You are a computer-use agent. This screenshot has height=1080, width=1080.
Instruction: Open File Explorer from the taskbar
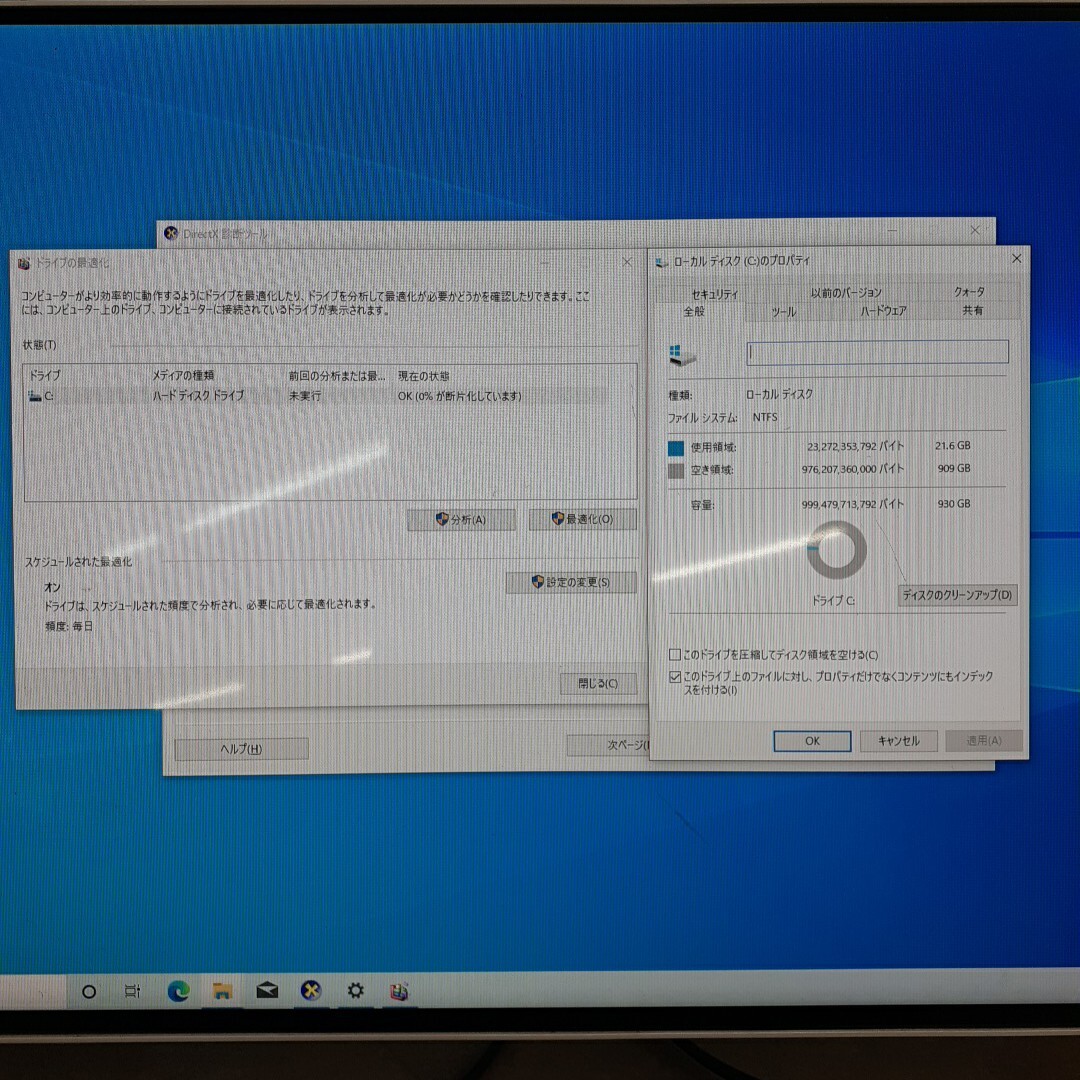222,990
